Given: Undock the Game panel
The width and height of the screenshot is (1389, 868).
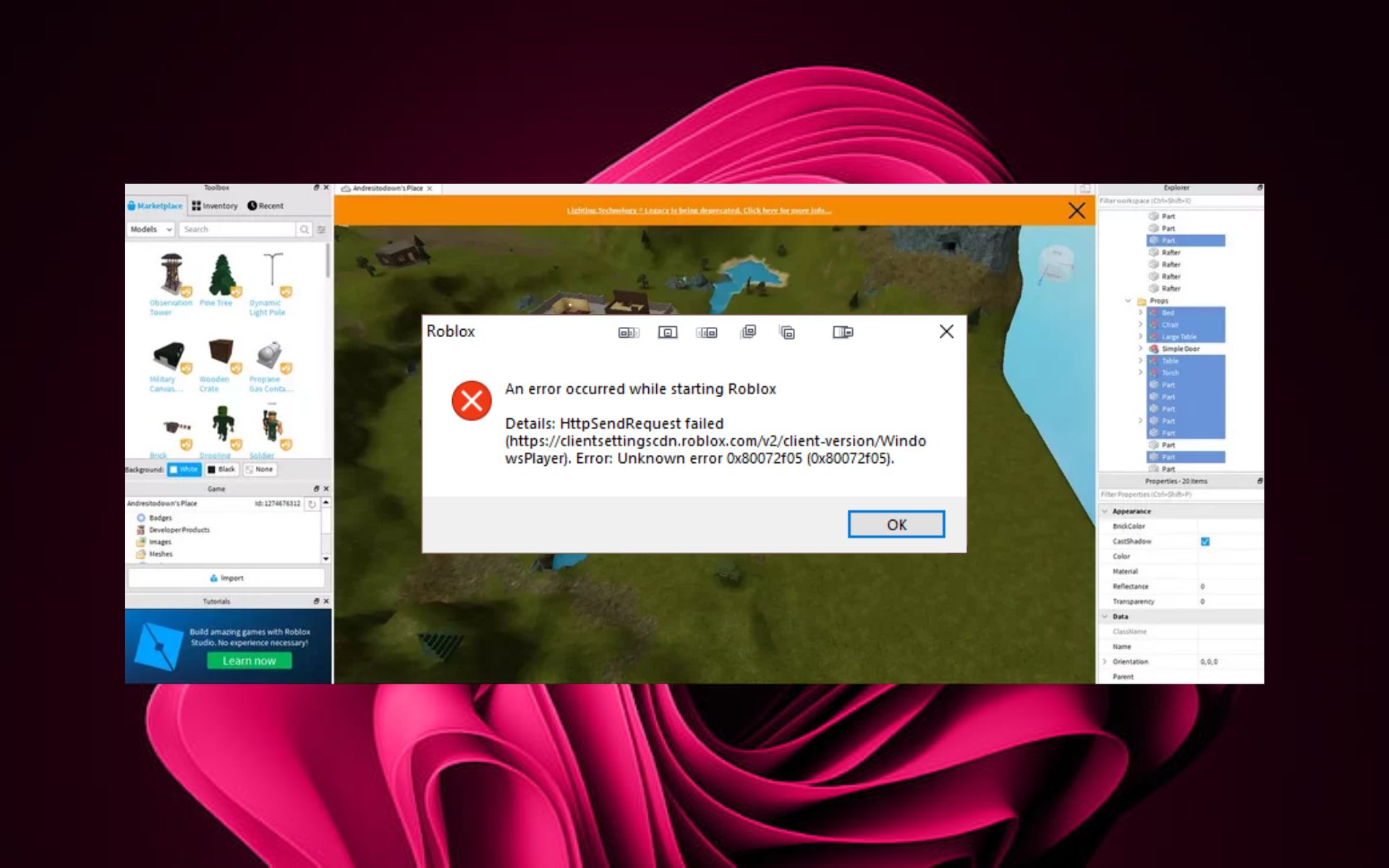Looking at the screenshot, I should [x=316, y=489].
